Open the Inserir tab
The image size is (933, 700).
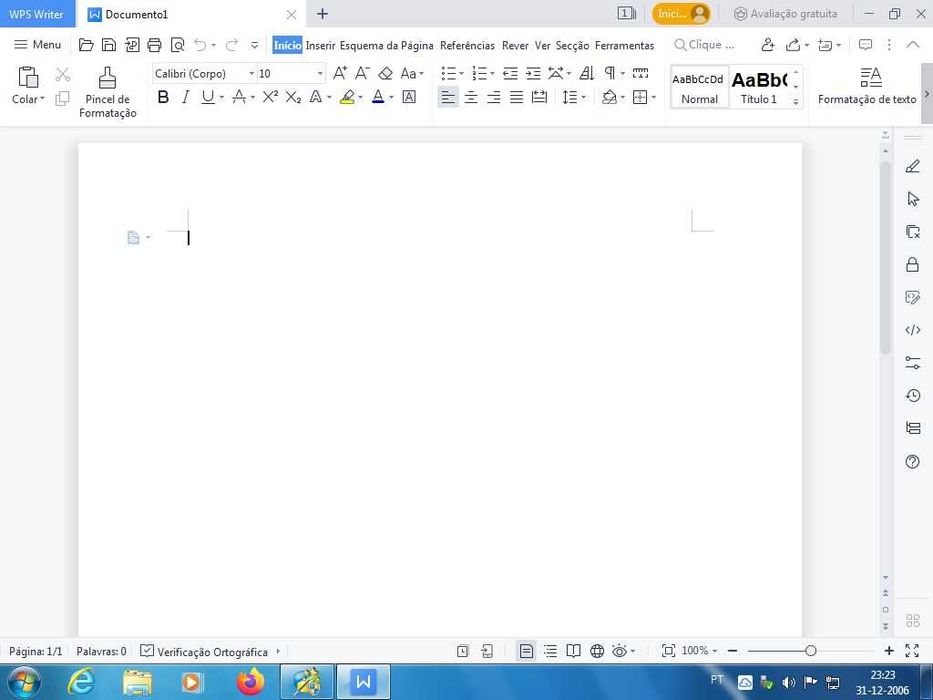[x=320, y=45]
